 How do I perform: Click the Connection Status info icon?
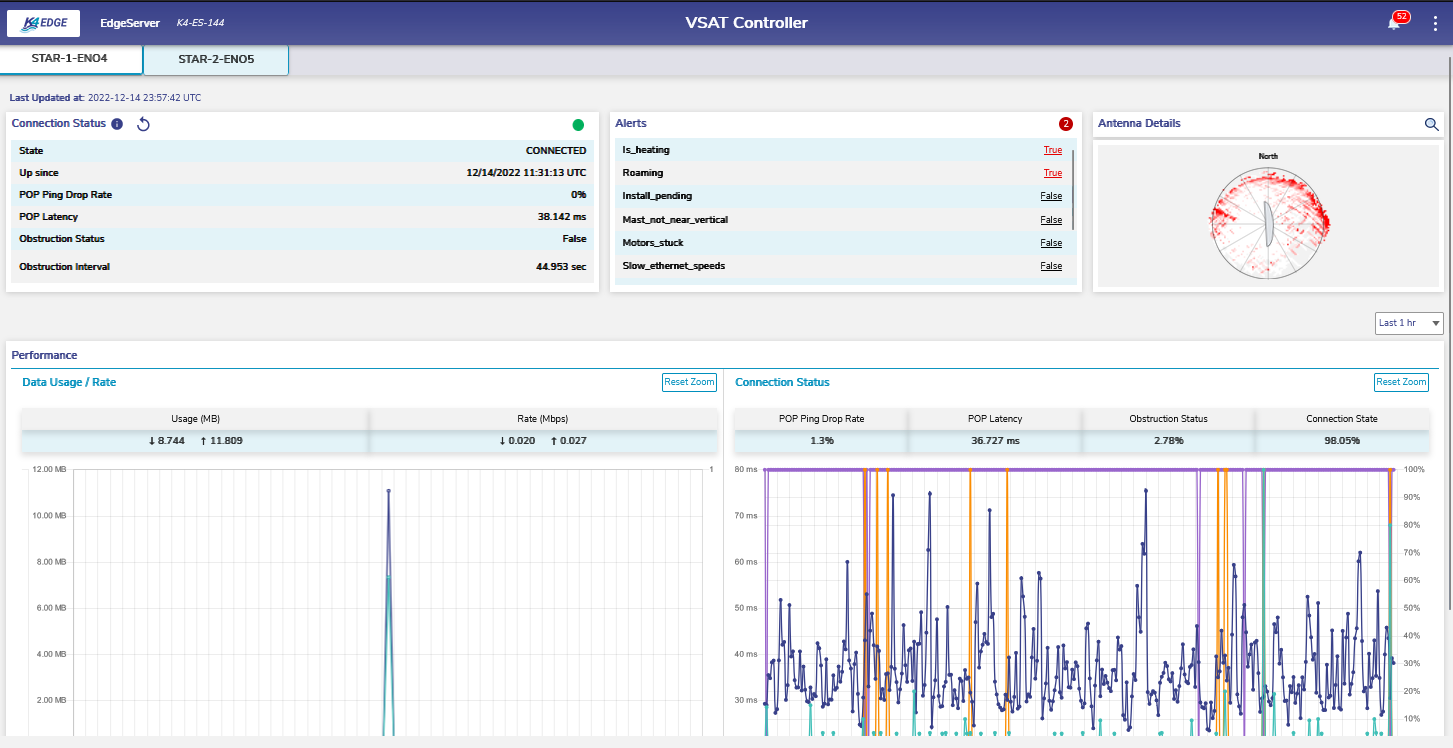point(117,124)
